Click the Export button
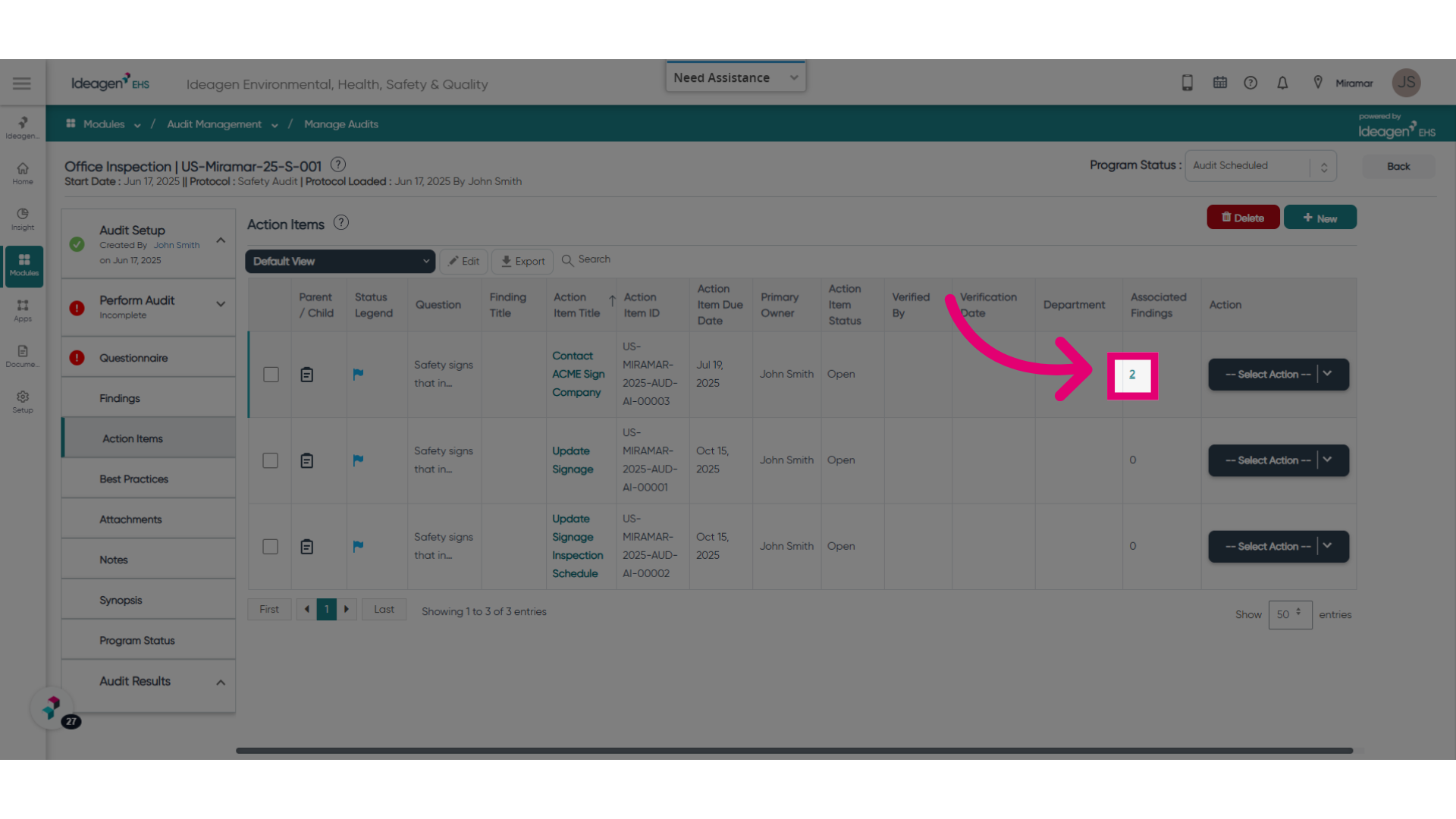 coord(522,262)
